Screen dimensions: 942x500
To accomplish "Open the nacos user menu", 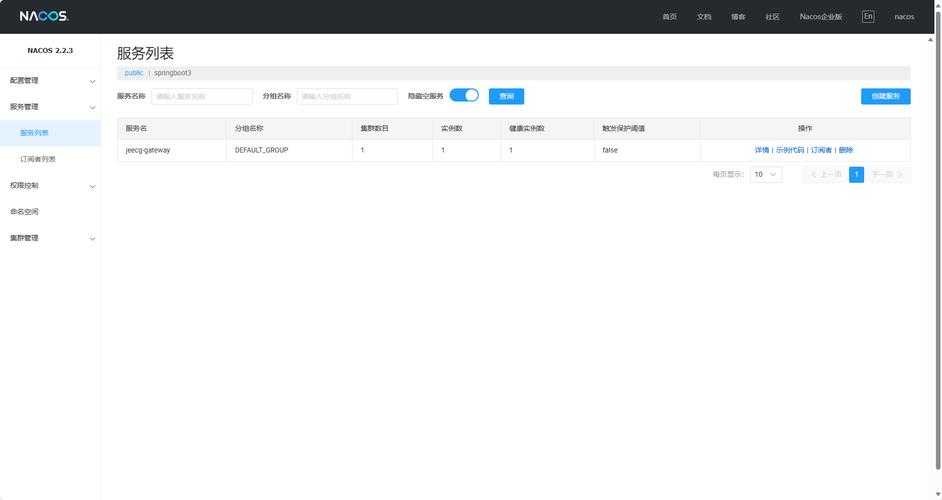I will pyautogui.click(x=904, y=17).
